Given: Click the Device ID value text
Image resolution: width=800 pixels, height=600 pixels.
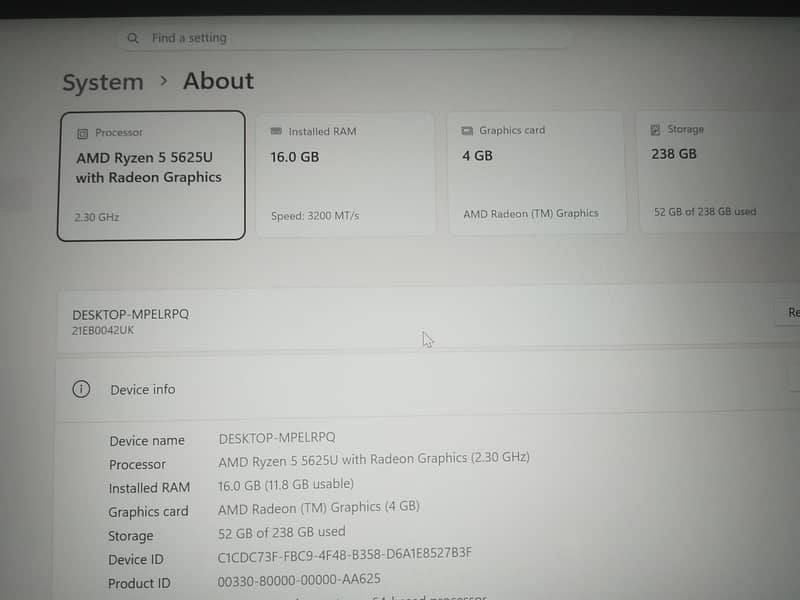Looking at the screenshot, I should point(344,555).
